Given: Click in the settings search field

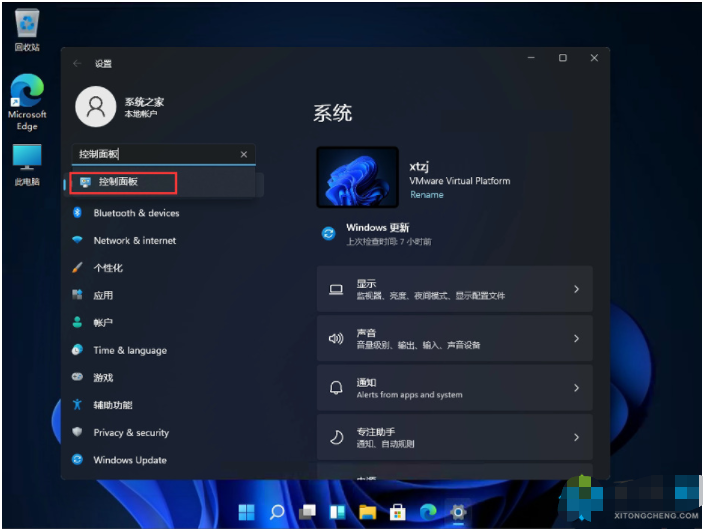Looking at the screenshot, I should (155, 155).
